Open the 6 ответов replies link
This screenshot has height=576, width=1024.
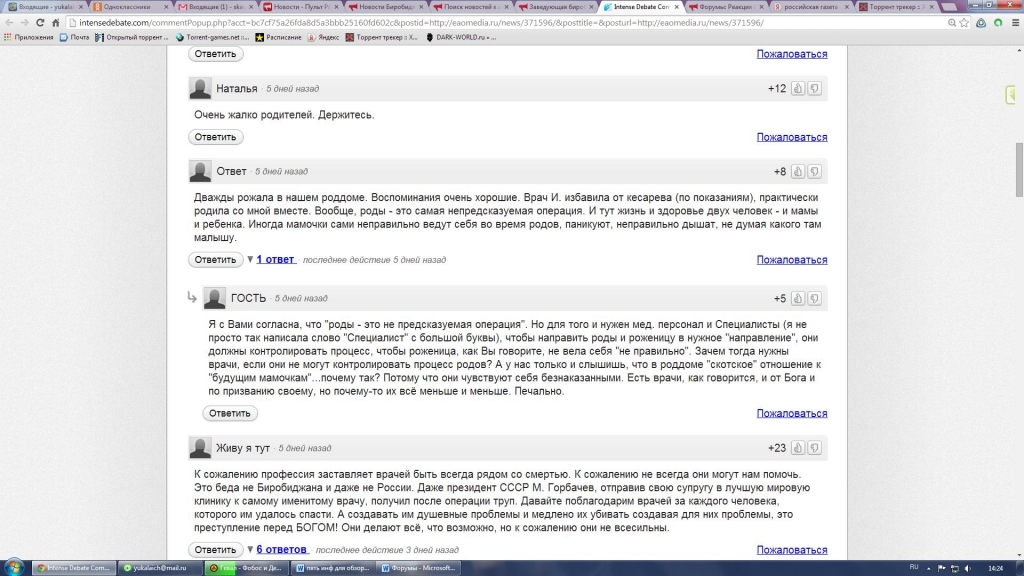point(282,549)
